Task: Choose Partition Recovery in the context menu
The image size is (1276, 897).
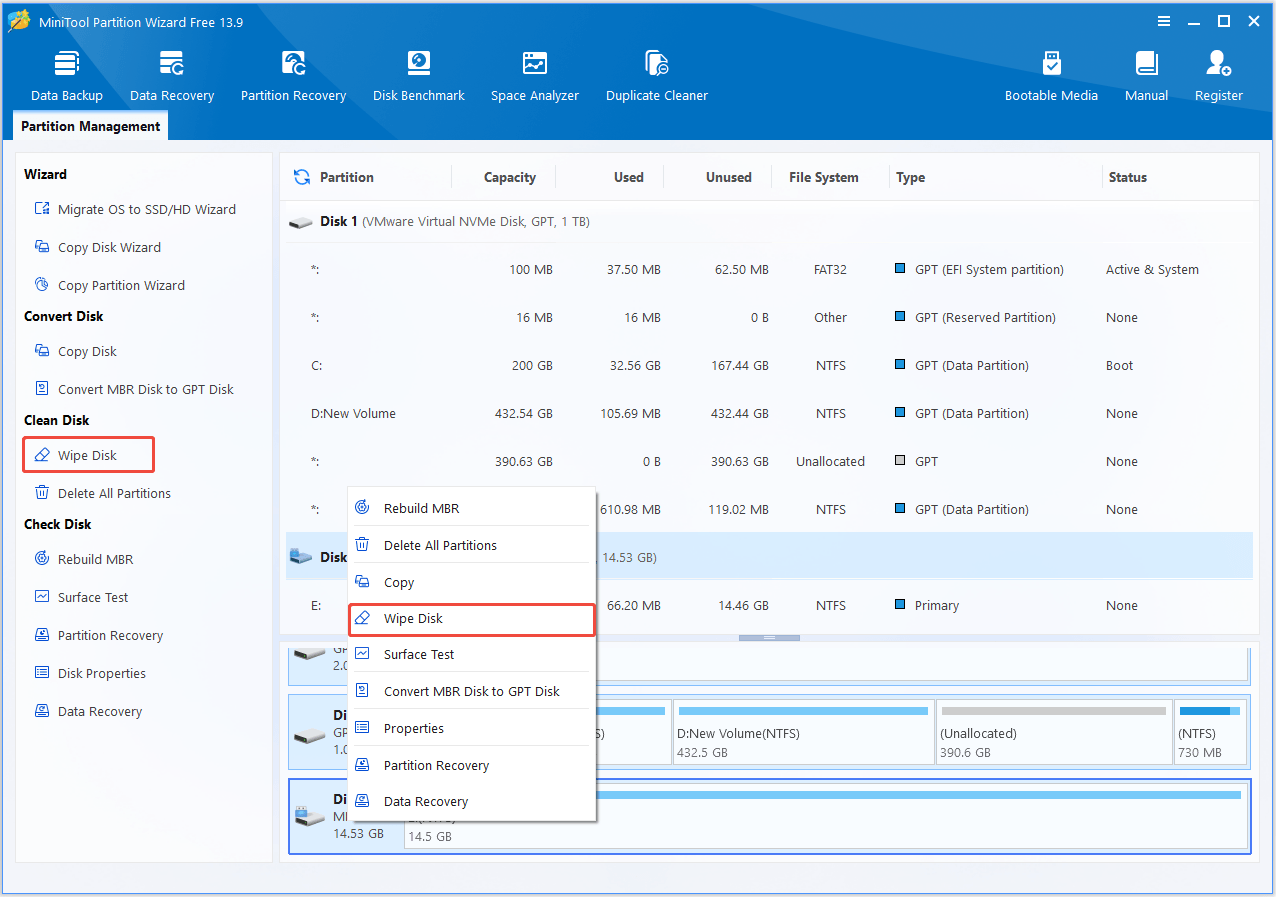Action: 471,765
